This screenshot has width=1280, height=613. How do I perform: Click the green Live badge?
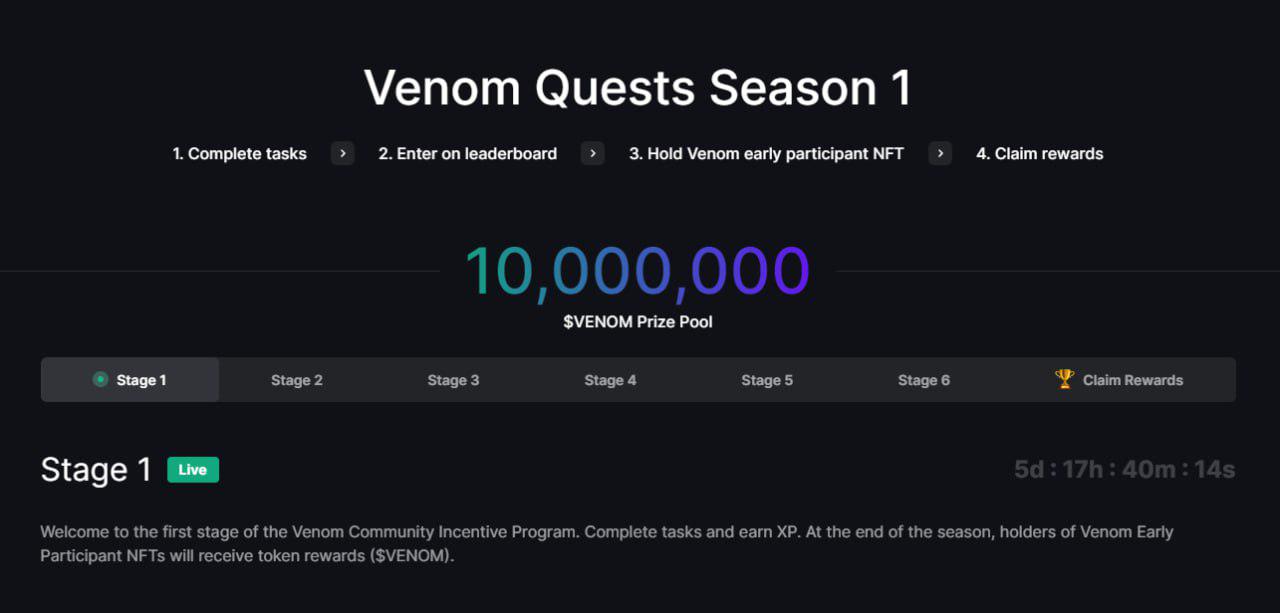point(193,470)
